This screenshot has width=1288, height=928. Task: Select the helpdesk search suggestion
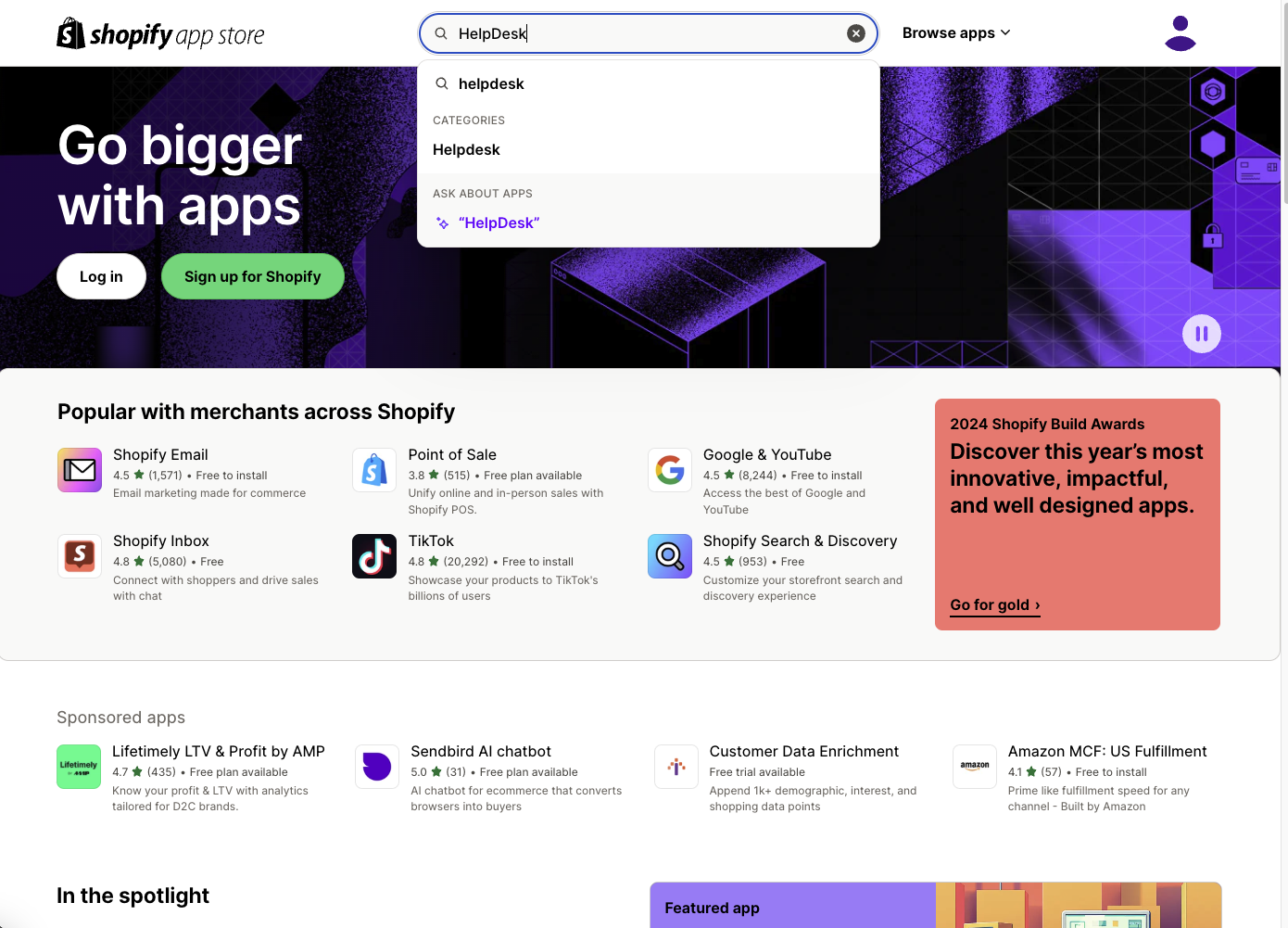point(649,83)
